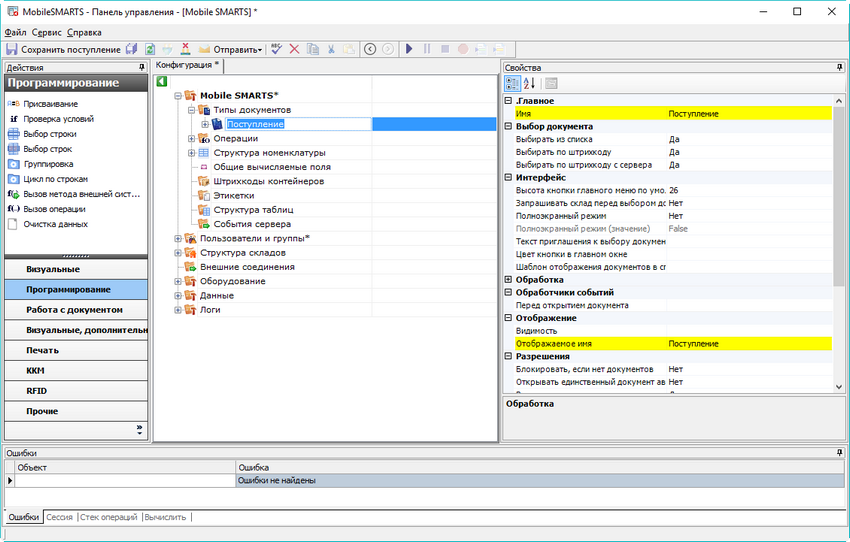Expand the Структура номенклатуры node
The image size is (850, 542).
click(x=191, y=153)
